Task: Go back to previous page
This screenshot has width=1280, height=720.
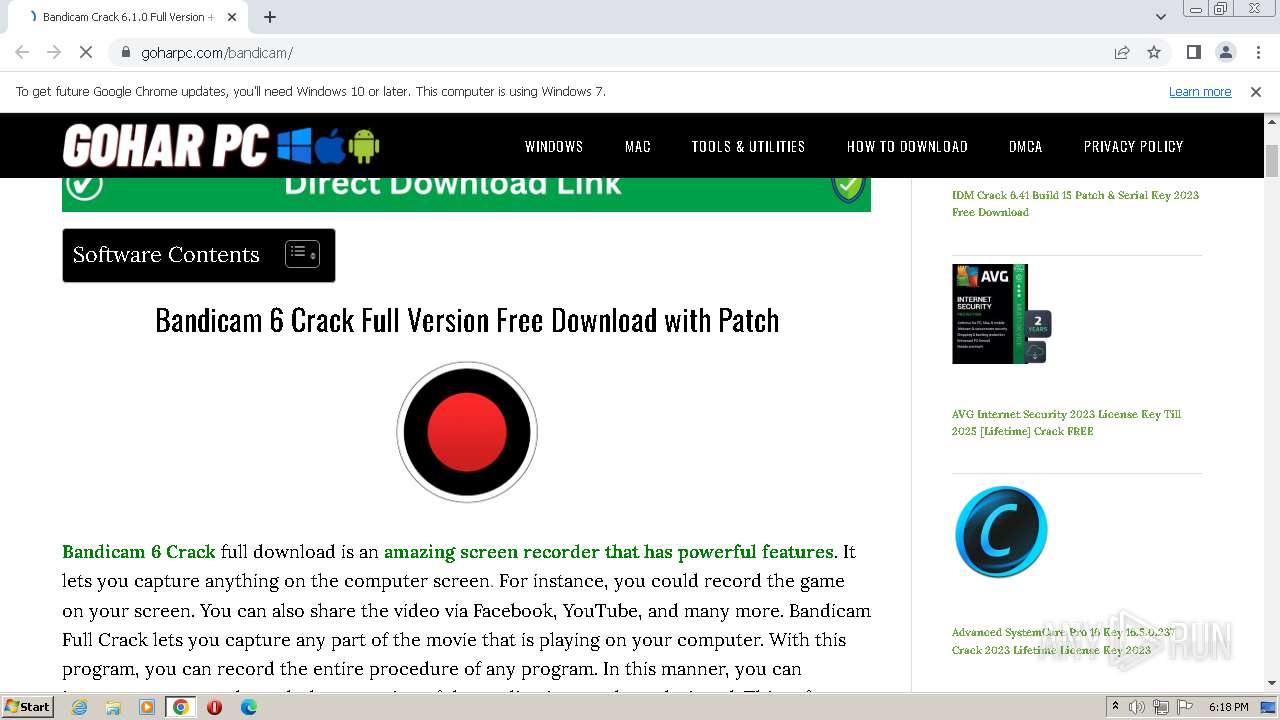Action: pos(22,52)
